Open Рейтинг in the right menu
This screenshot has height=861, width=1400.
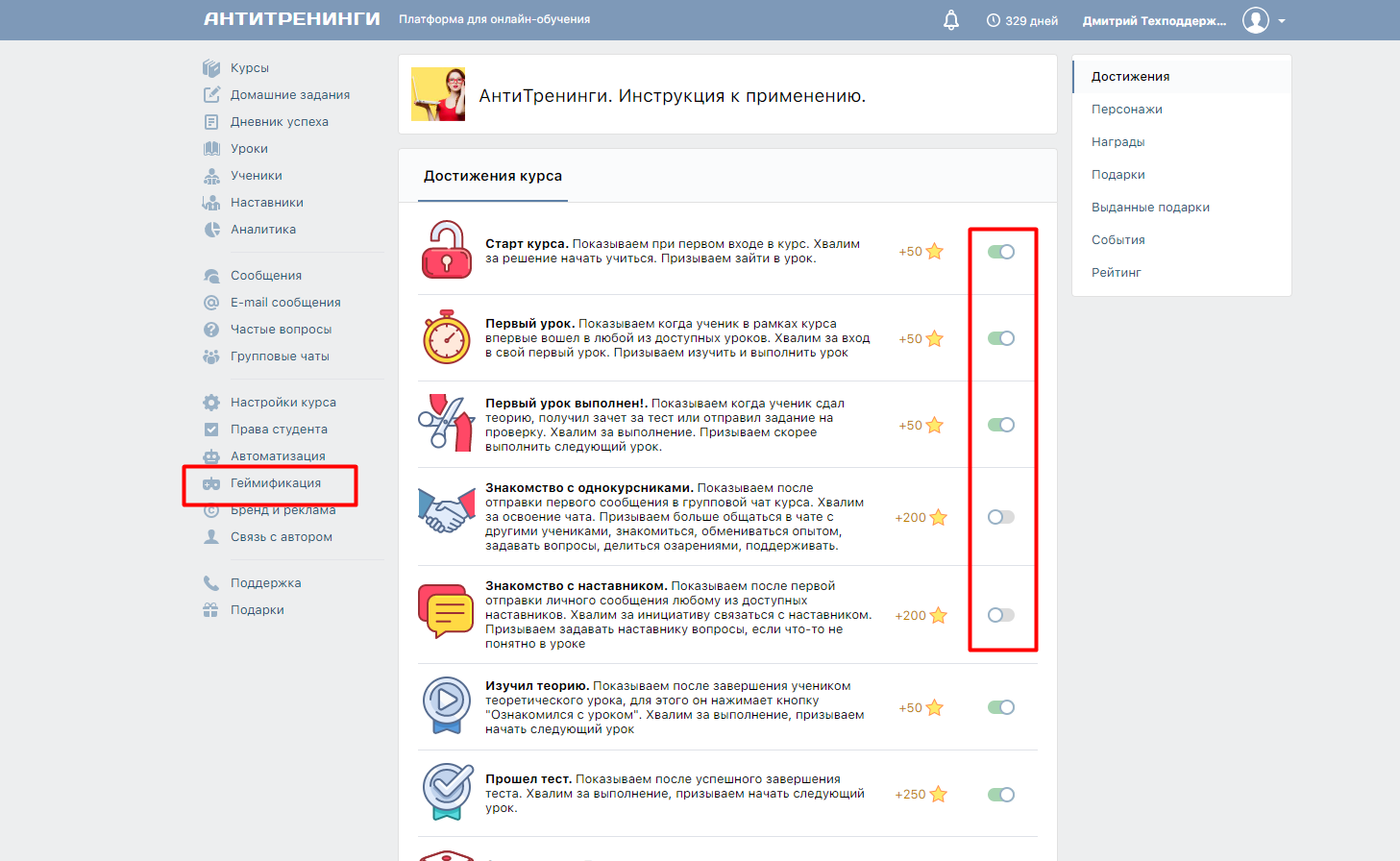click(1117, 273)
